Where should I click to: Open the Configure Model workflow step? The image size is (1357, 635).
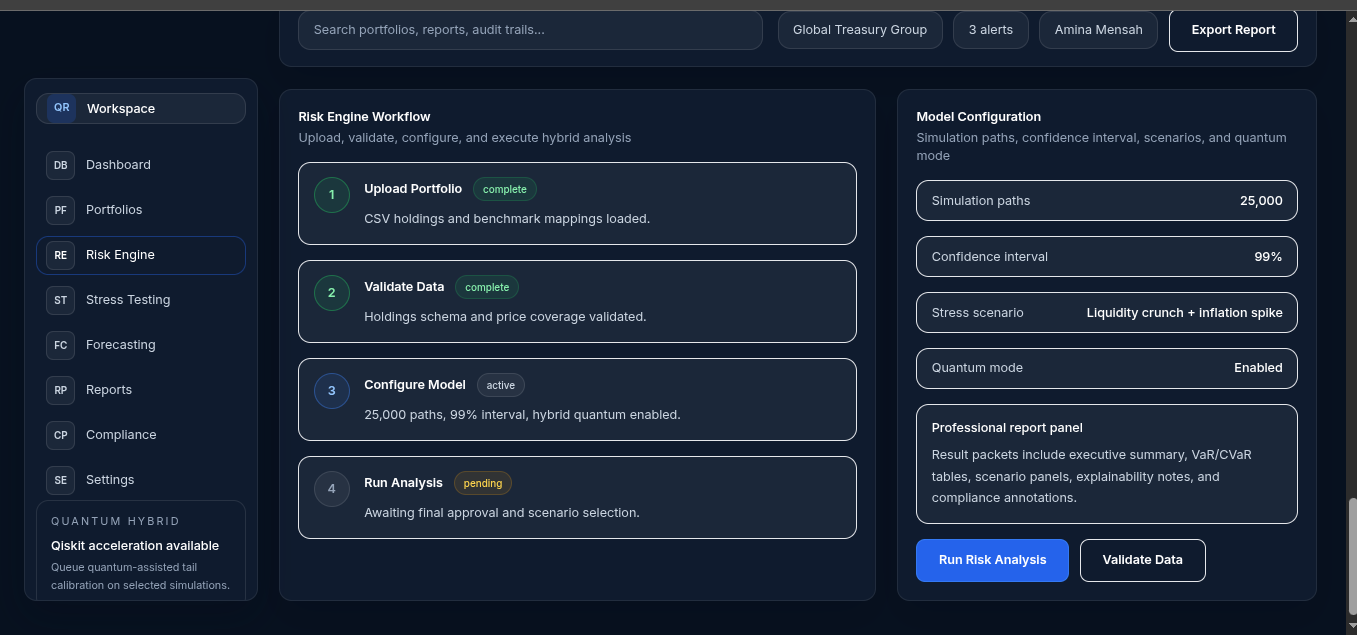click(577, 399)
